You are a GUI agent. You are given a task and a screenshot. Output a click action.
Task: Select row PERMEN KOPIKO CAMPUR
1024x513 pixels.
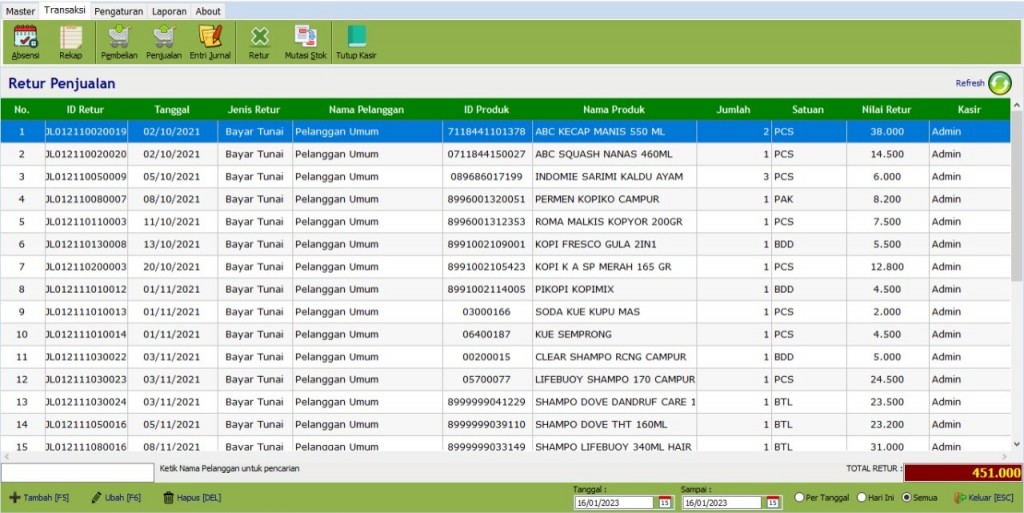click(505, 199)
